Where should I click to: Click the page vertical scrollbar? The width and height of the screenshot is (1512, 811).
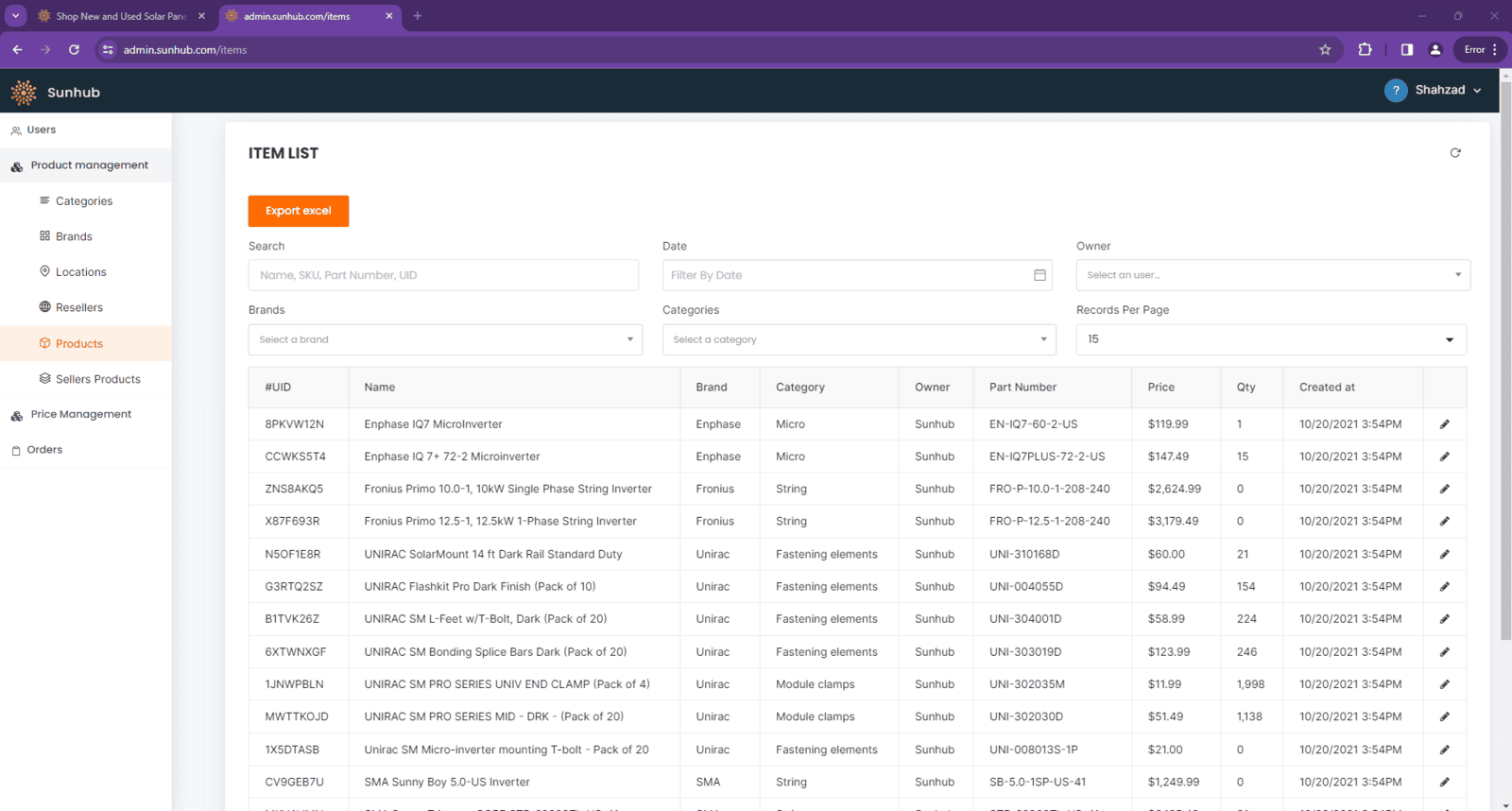pyautogui.click(x=1505, y=359)
